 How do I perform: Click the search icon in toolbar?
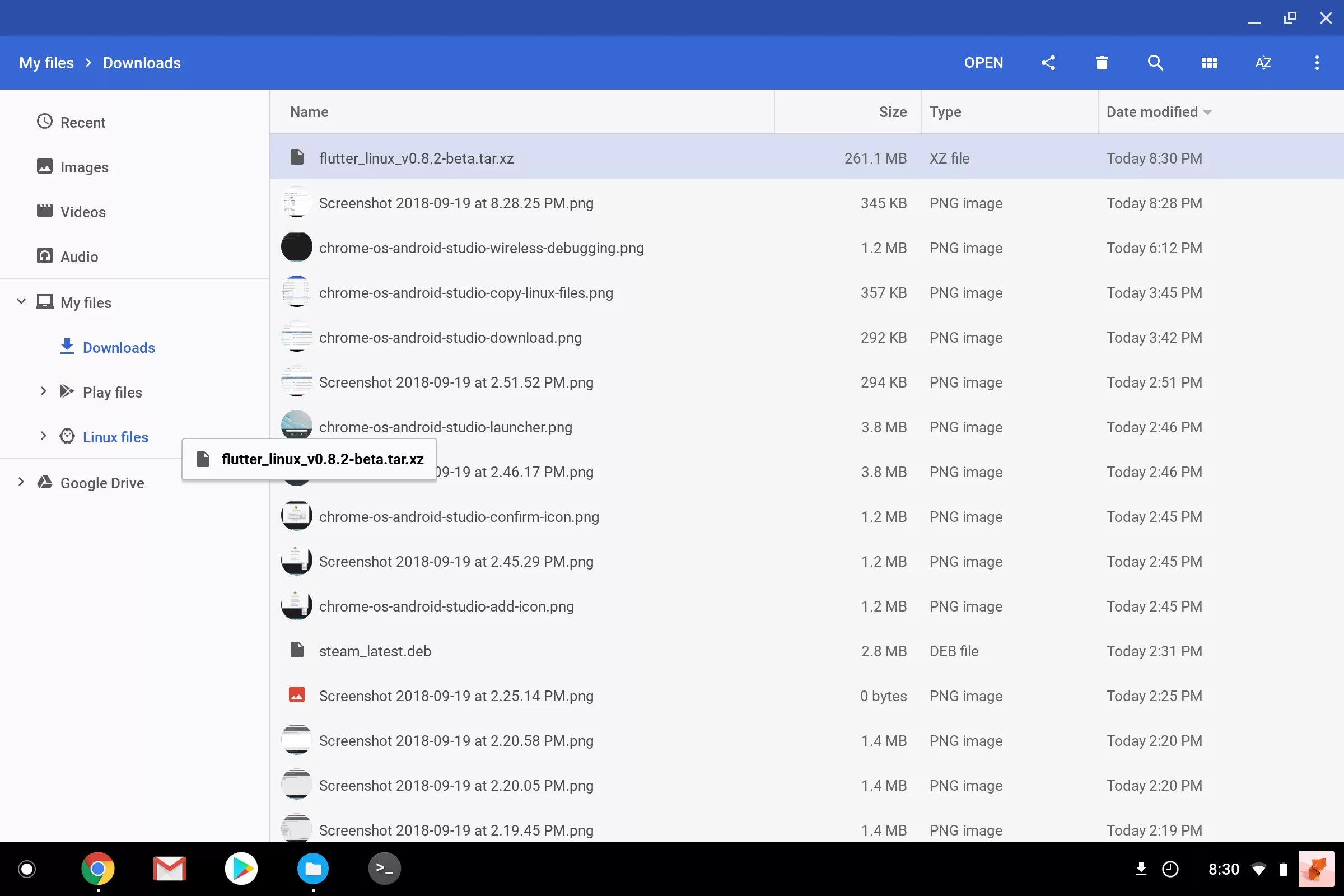tap(1156, 63)
